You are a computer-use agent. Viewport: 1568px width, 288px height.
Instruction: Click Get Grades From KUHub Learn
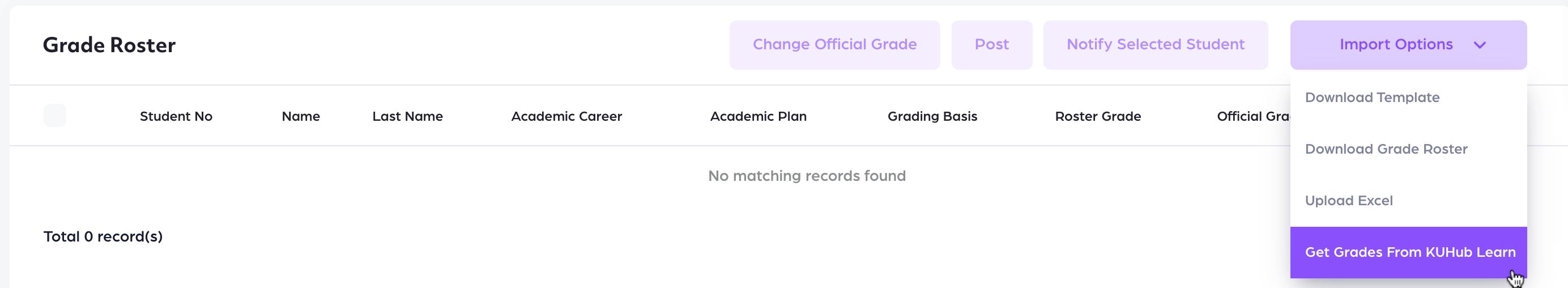click(x=1409, y=252)
